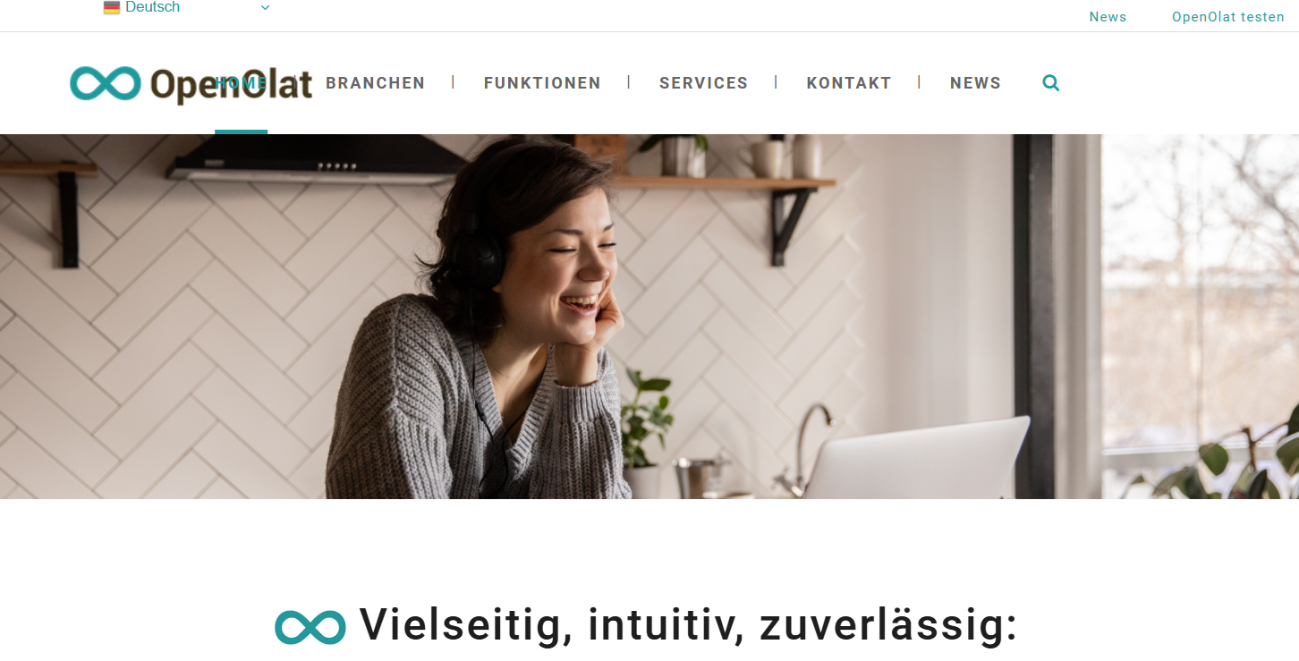Click the Vielseitig, intuitiv, zuverlässig headline
The height and width of the screenshot is (661, 1299).
click(688, 626)
